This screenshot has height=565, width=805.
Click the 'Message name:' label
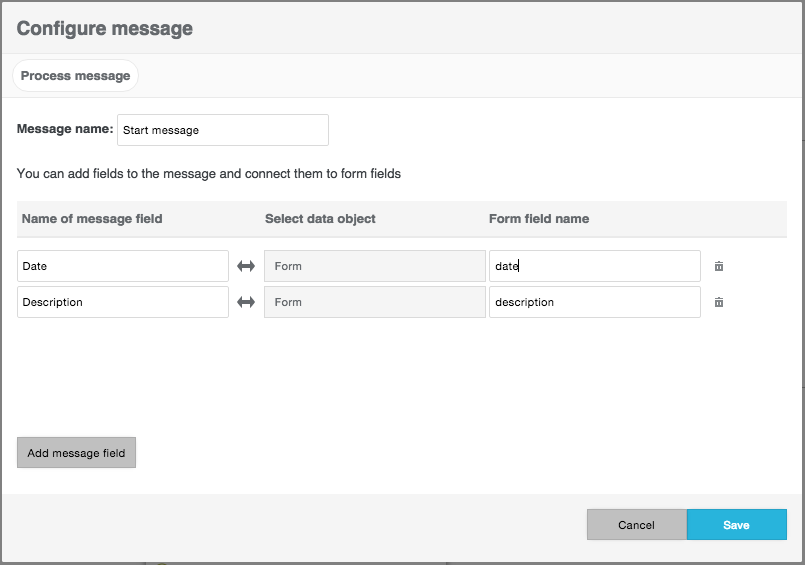point(65,129)
